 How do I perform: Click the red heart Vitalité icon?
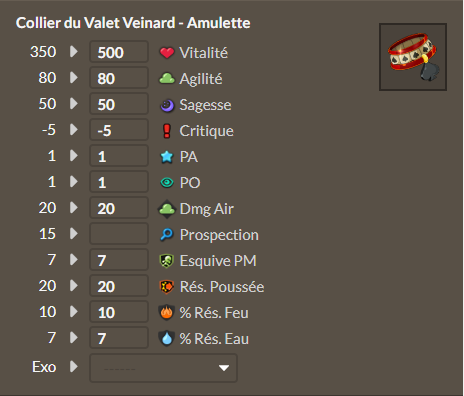coord(167,53)
